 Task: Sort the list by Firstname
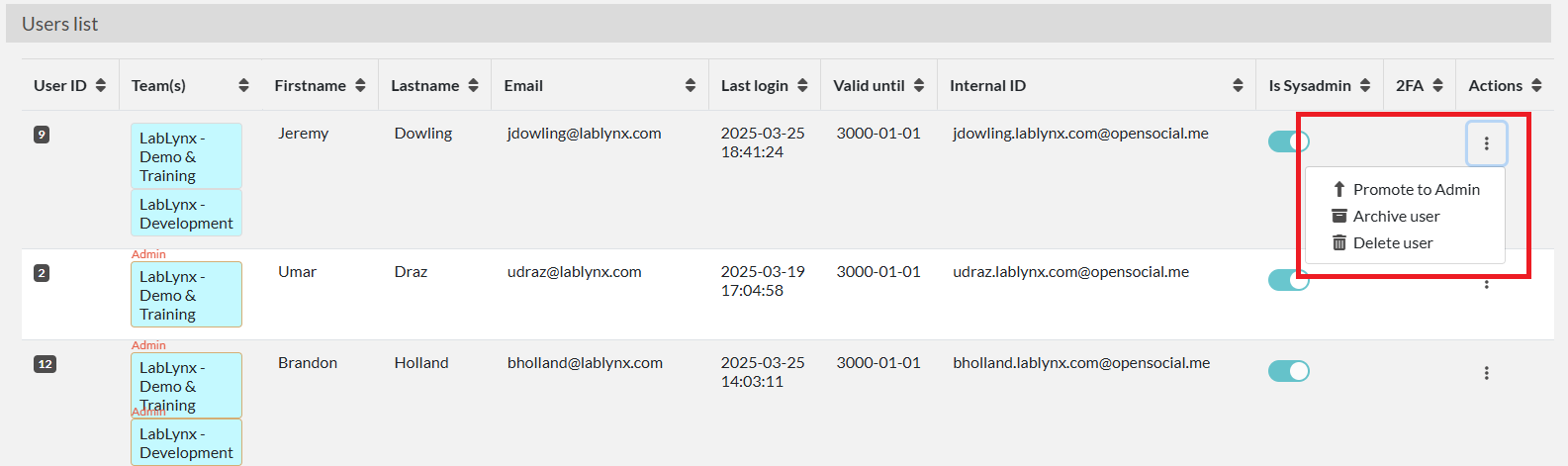pos(360,86)
